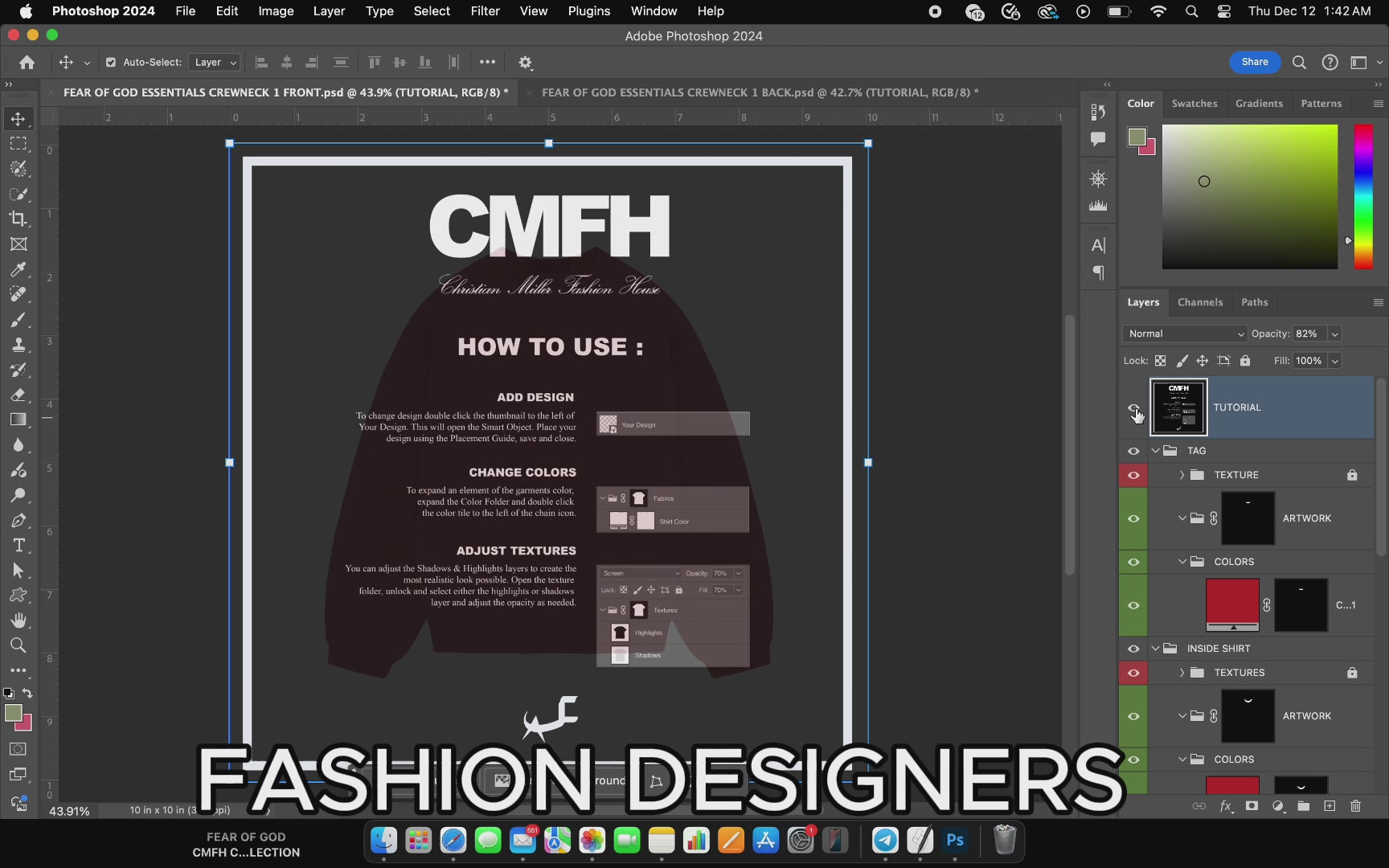Select the Crop tool

(x=18, y=219)
